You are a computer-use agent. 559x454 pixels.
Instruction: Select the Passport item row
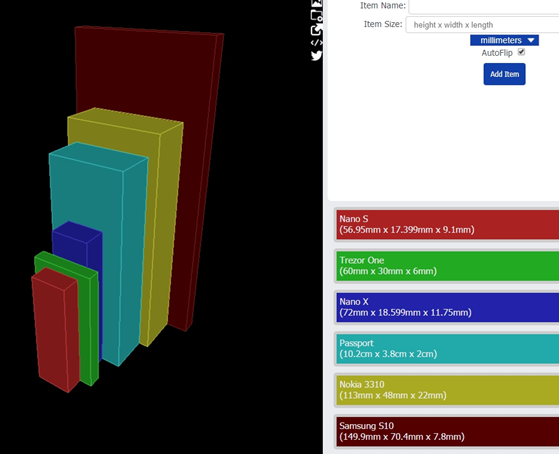[447, 348]
